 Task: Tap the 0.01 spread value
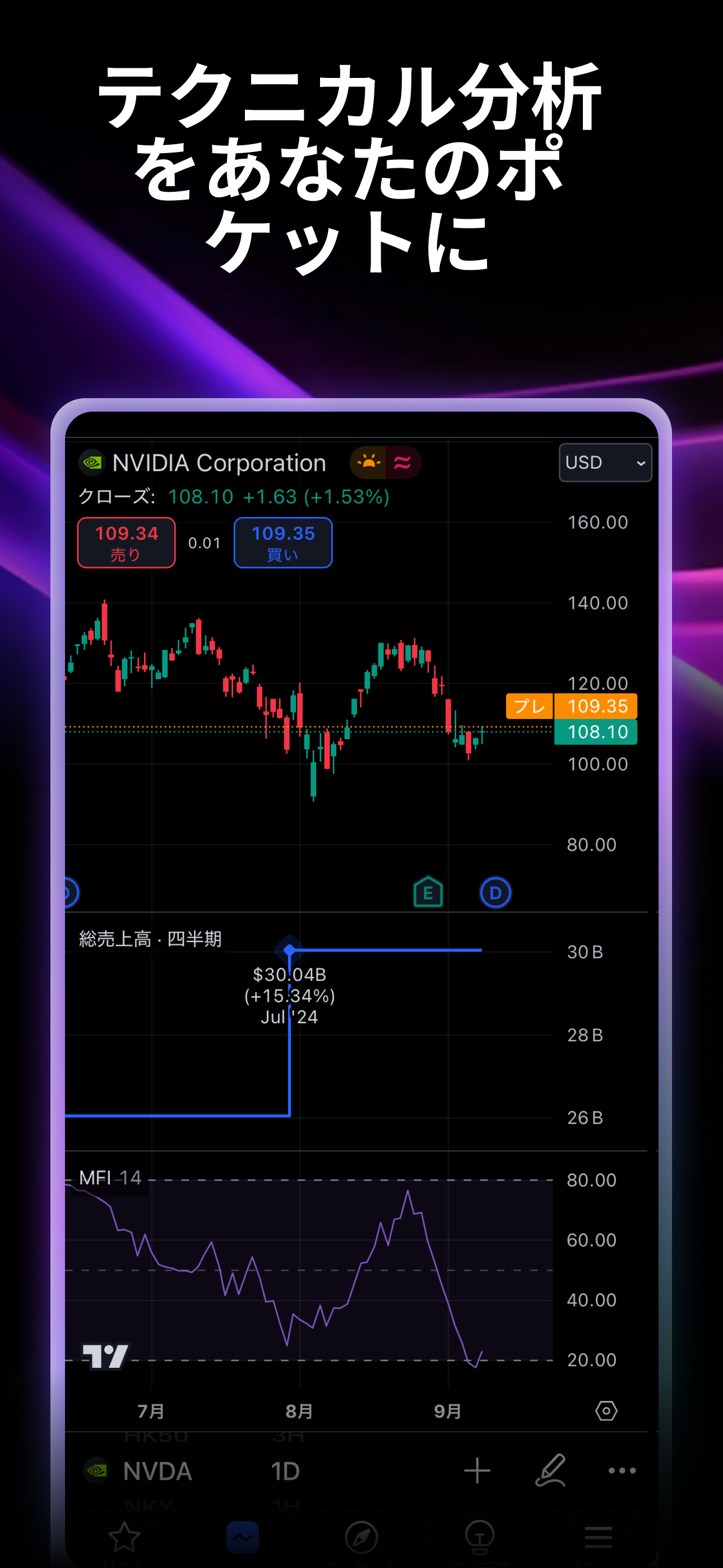click(205, 543)
